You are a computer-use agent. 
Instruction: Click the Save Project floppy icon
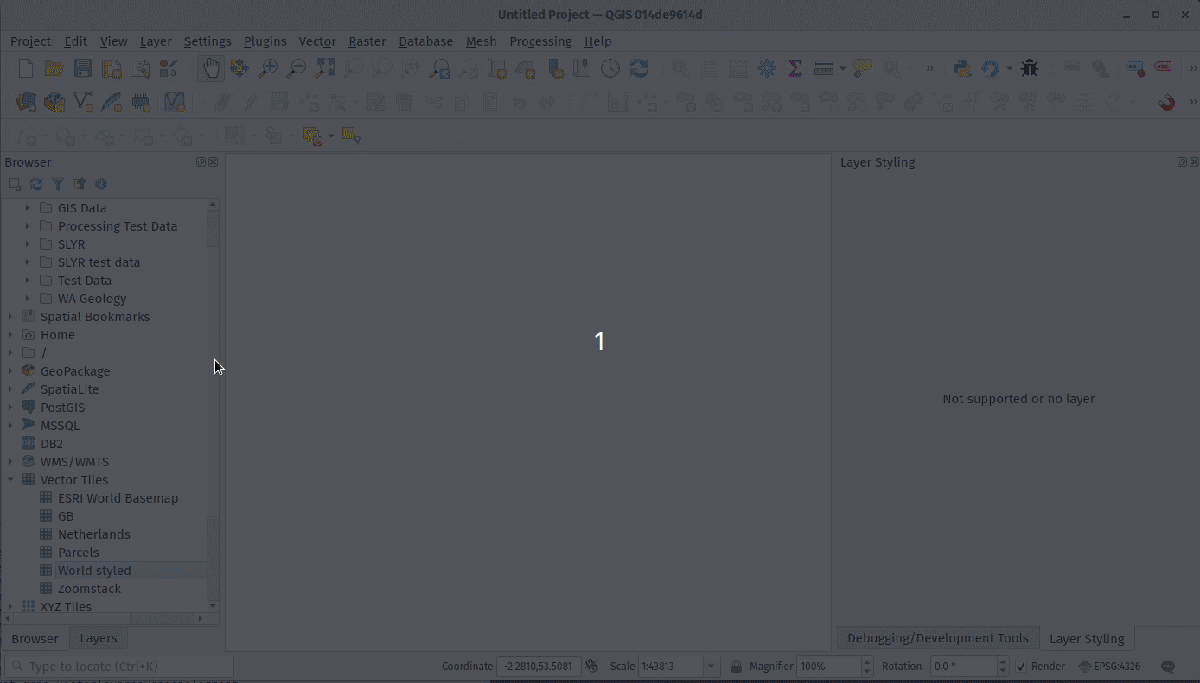point(83,69)
